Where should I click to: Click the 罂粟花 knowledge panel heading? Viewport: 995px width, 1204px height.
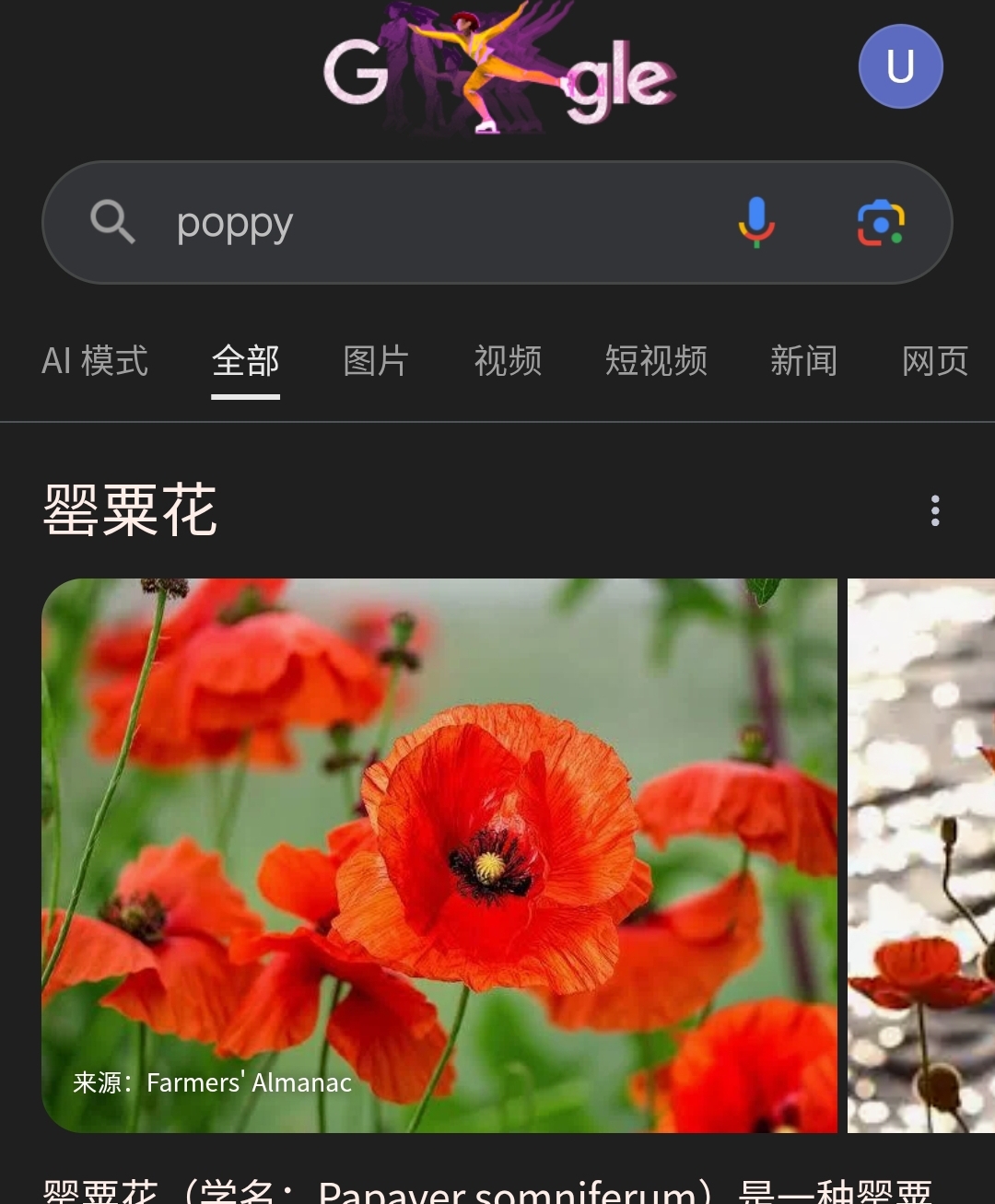tap(130, 509)
